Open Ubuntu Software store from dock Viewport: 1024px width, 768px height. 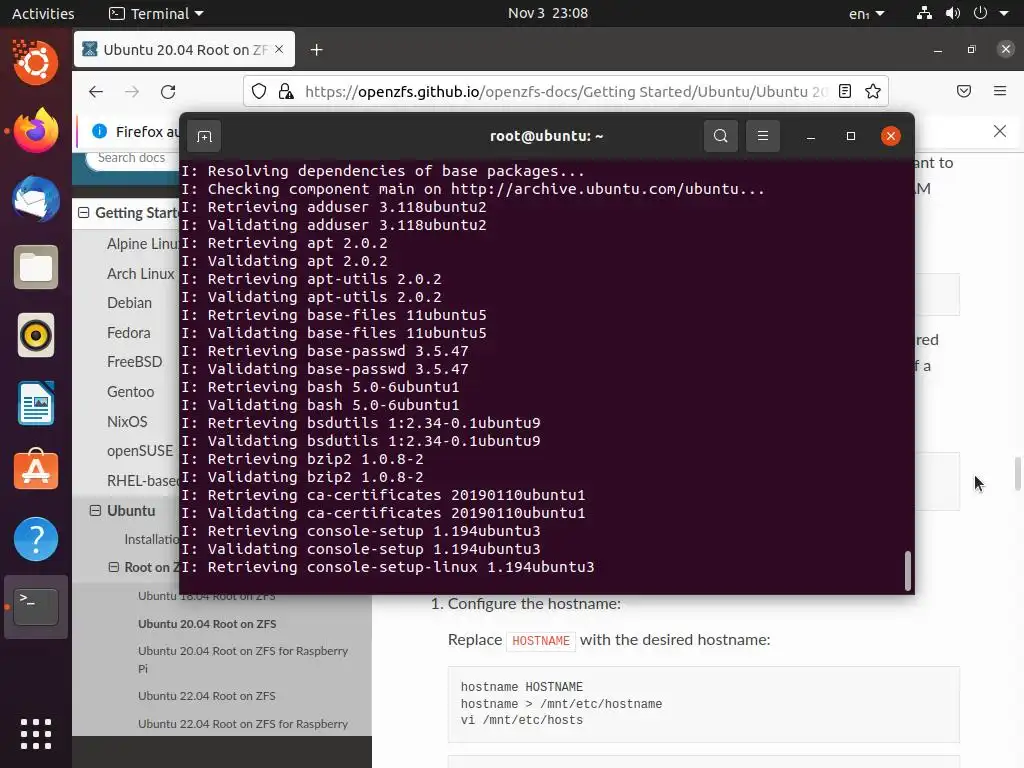point(35,470)
